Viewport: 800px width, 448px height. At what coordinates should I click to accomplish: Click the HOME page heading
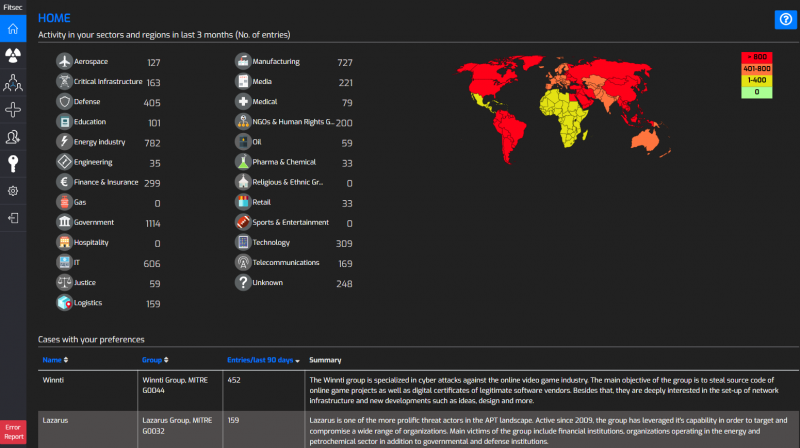[x=54, y=18]
